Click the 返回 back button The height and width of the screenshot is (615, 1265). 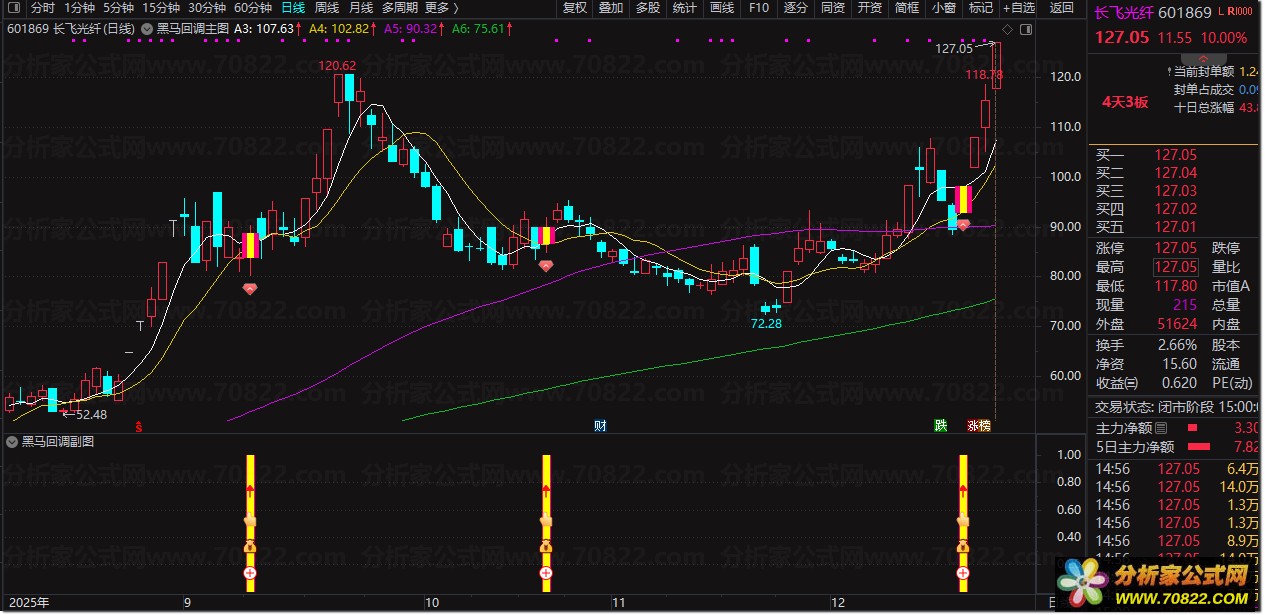tap(1062, 8)
